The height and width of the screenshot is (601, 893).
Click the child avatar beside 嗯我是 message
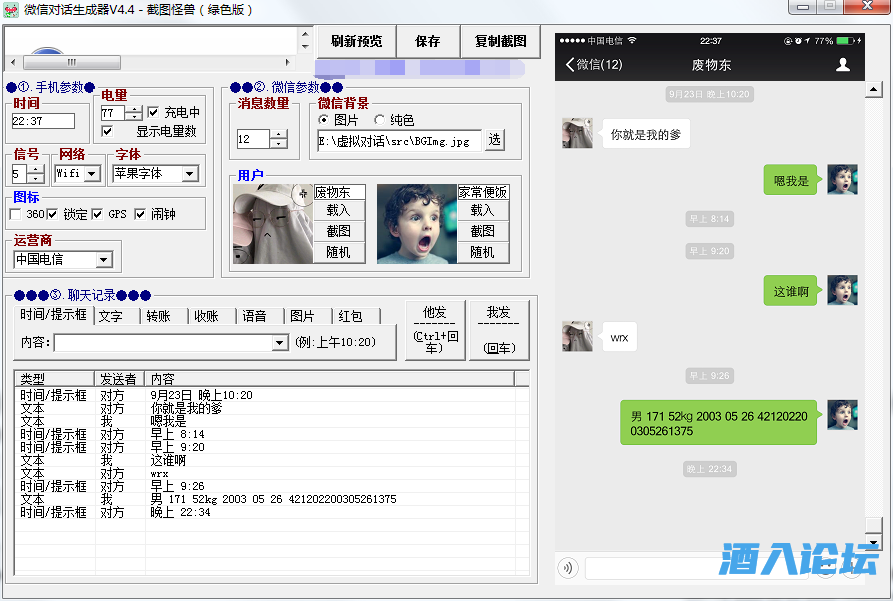(x=842, y=181)
